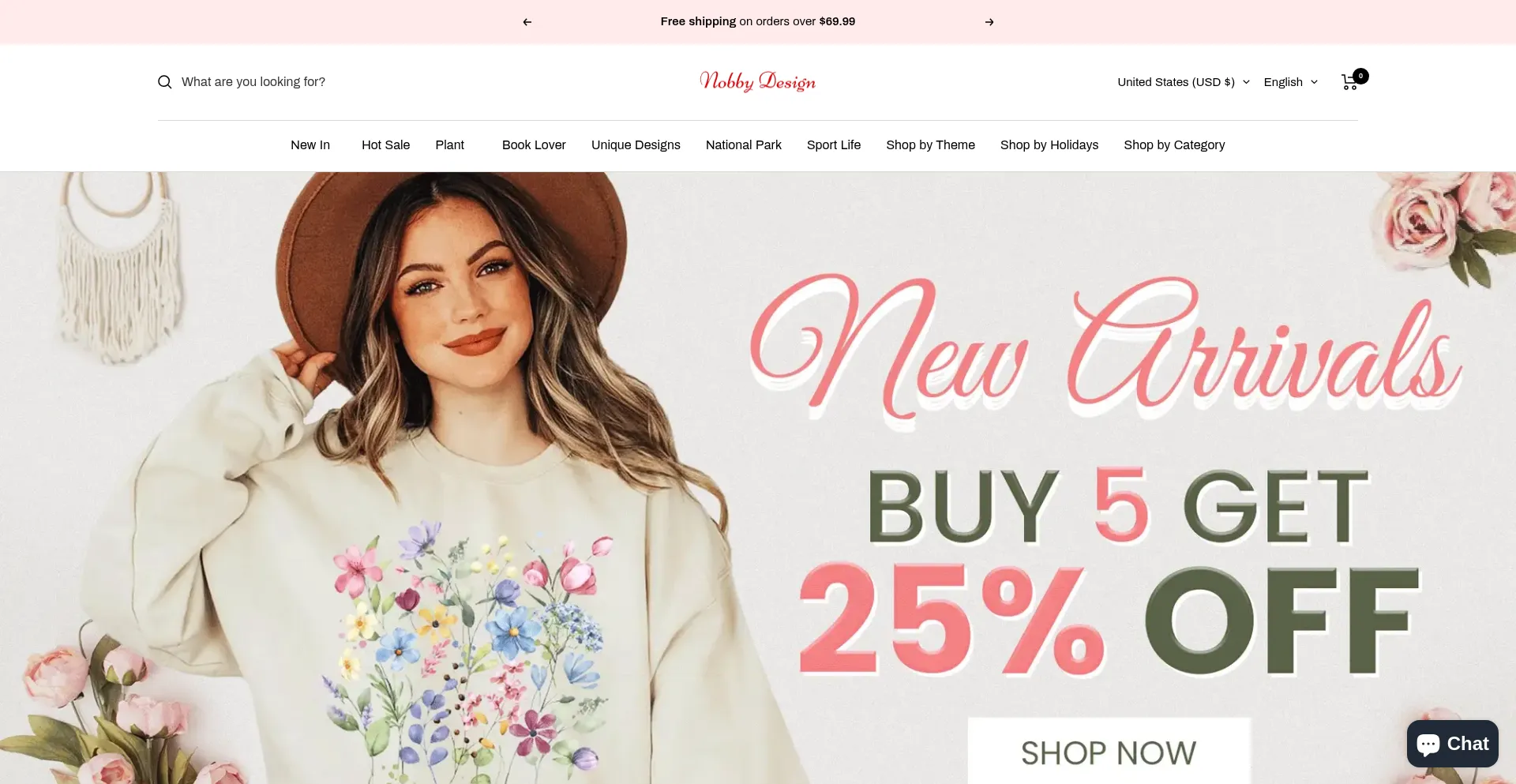Open the Shop by Theme menu
Image resolution: width=1516 pixels, height=784 pixels.
(x=930, y=145)
